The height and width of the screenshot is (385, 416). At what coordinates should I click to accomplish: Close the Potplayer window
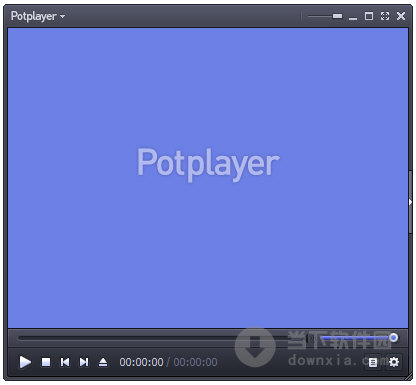pos(401,16)
